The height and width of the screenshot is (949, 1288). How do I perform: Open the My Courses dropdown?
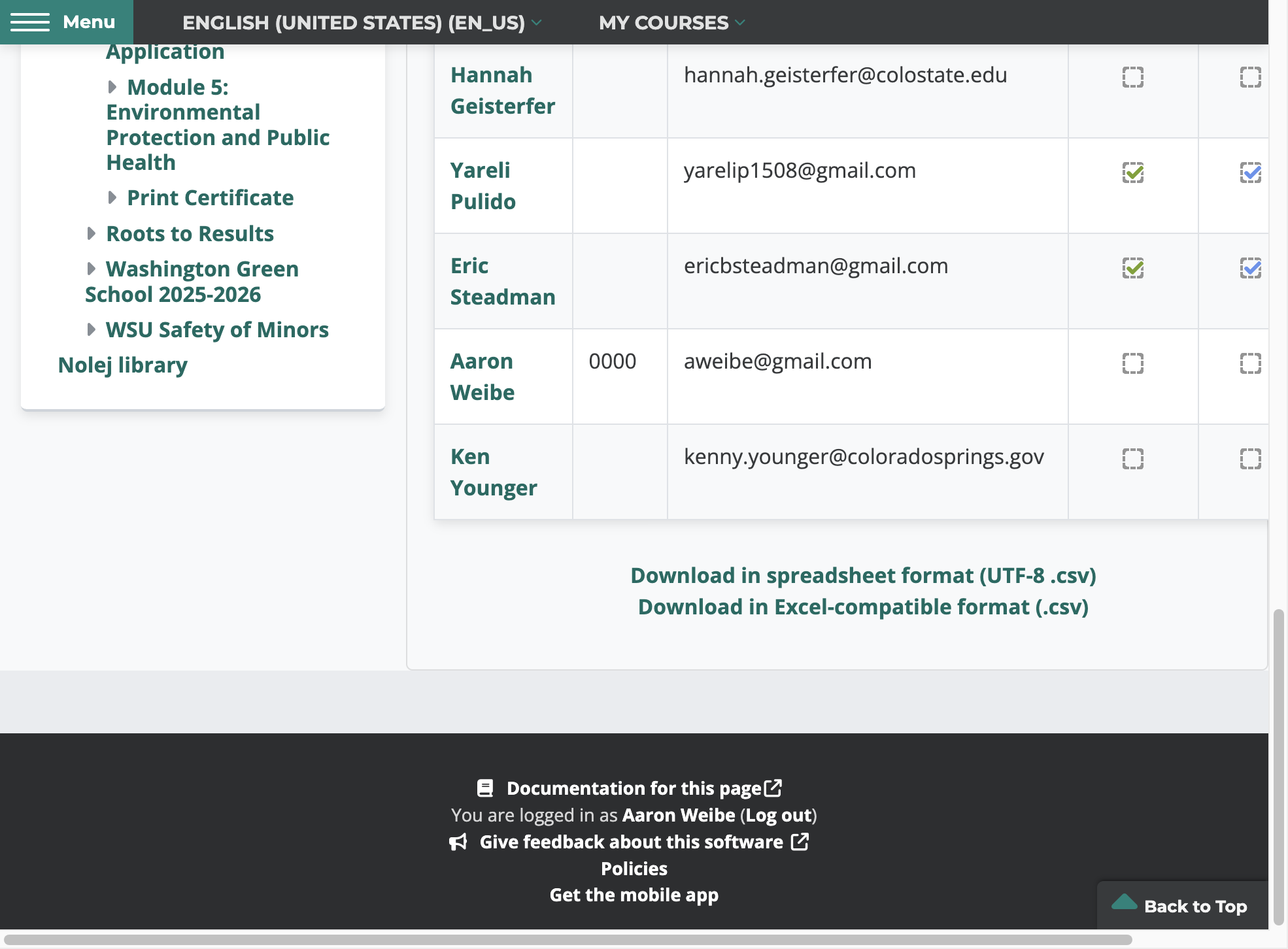(x=671, y=23)
